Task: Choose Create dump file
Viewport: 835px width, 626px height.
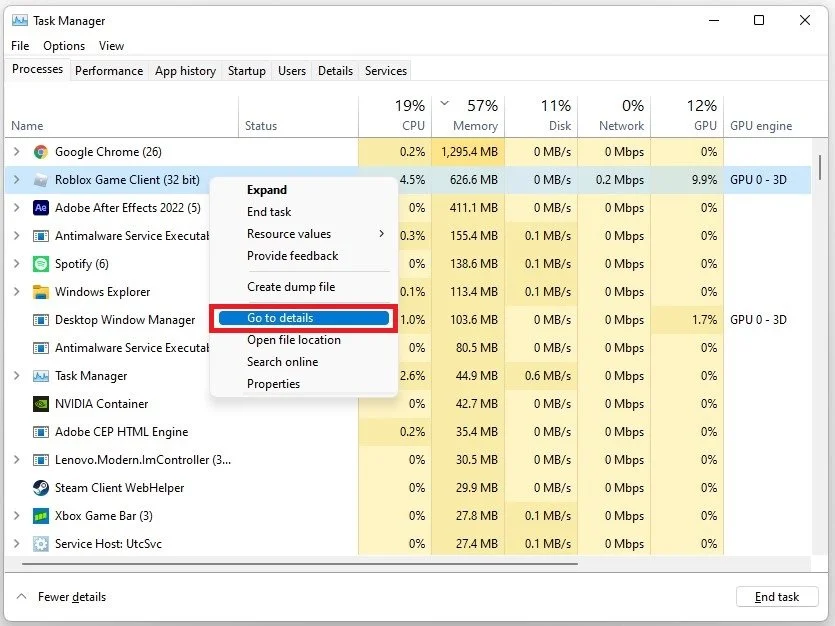Action: coord(304,287)
